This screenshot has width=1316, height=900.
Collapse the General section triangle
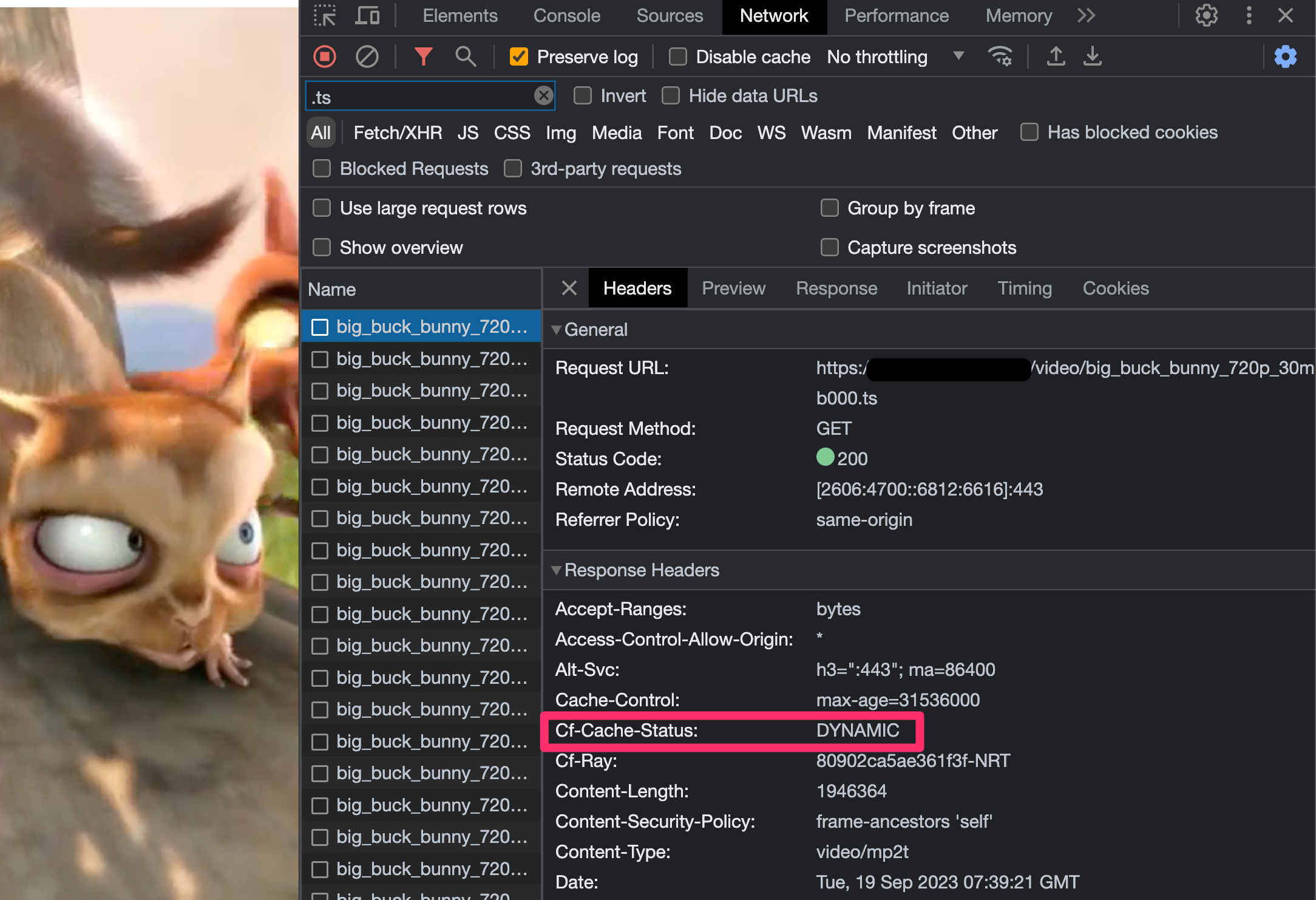click(x=555, y=330)
